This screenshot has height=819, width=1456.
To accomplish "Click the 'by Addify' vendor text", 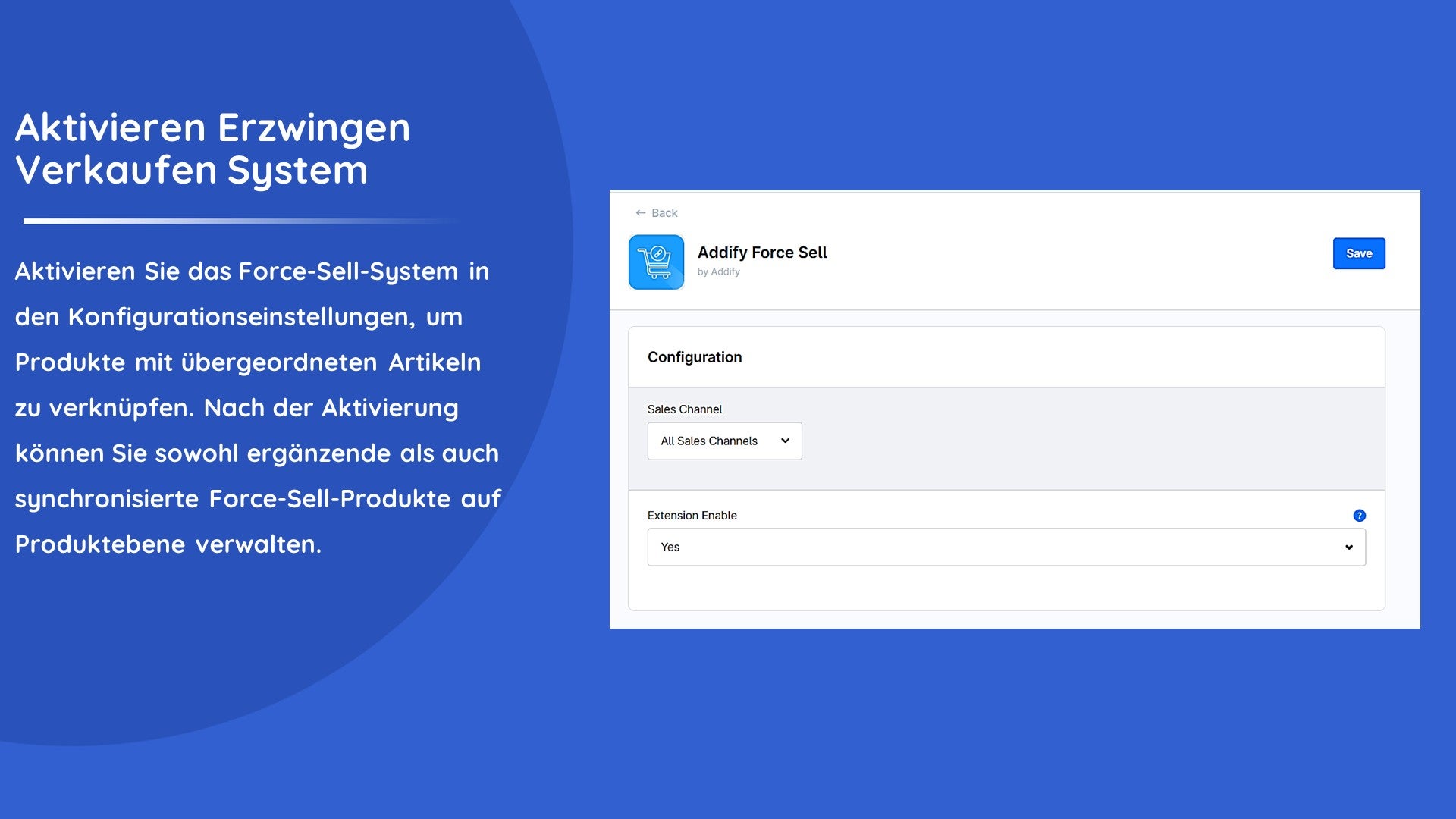I will [x=718, y=271].
